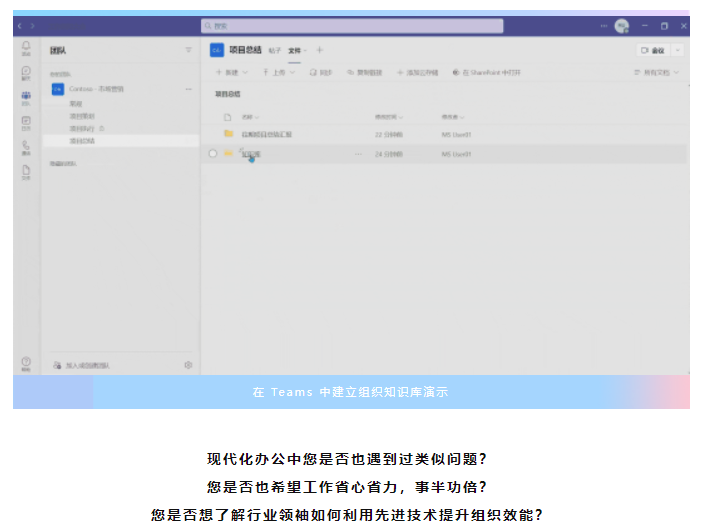This screenshot has width=707, height=530.
Task: Click MS User01 in first folder row
Action: pos(456,134)
